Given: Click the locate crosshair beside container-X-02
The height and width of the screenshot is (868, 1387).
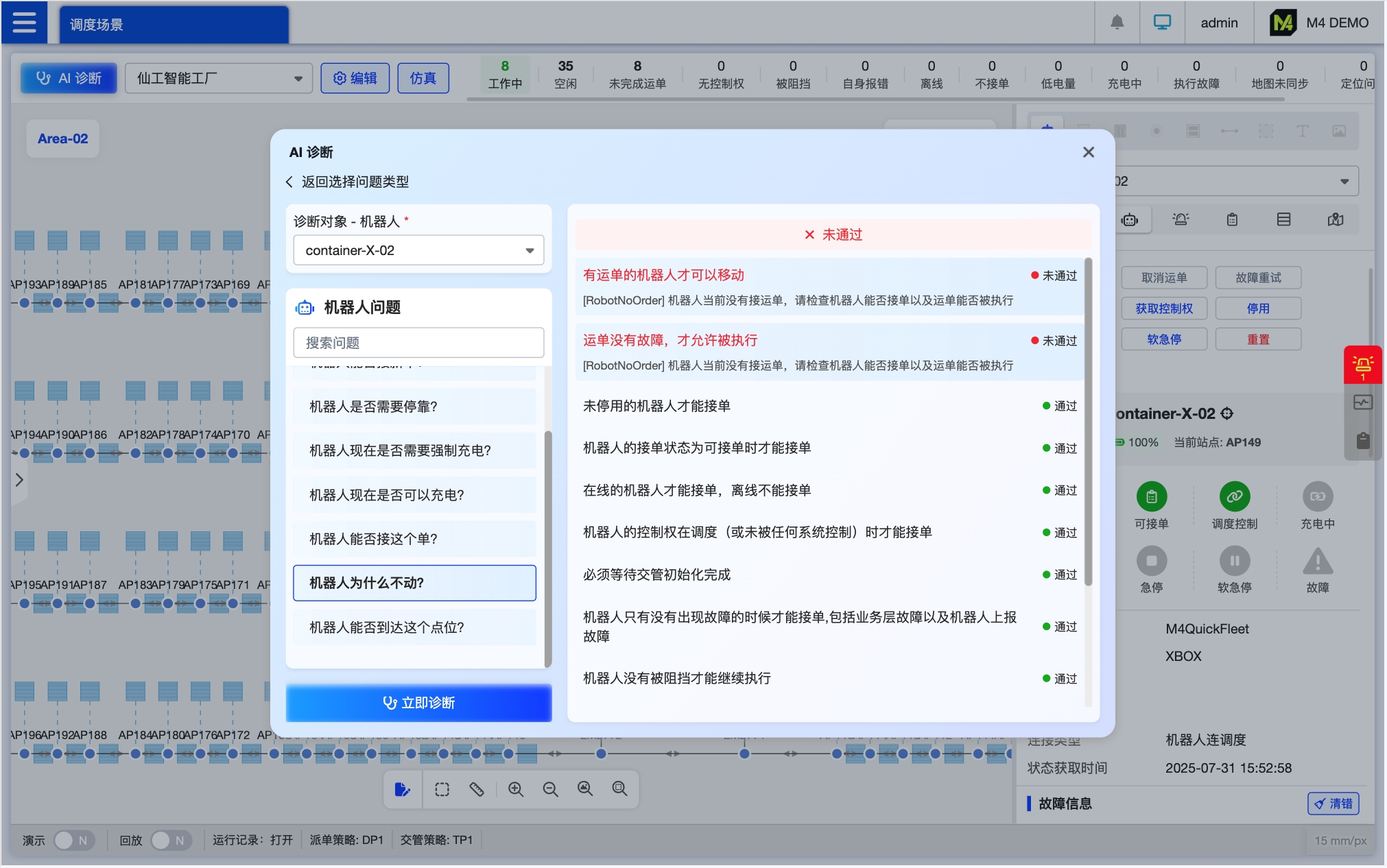Looking at the screenshot, I should pyautogui.click(x=1227, y=413).
